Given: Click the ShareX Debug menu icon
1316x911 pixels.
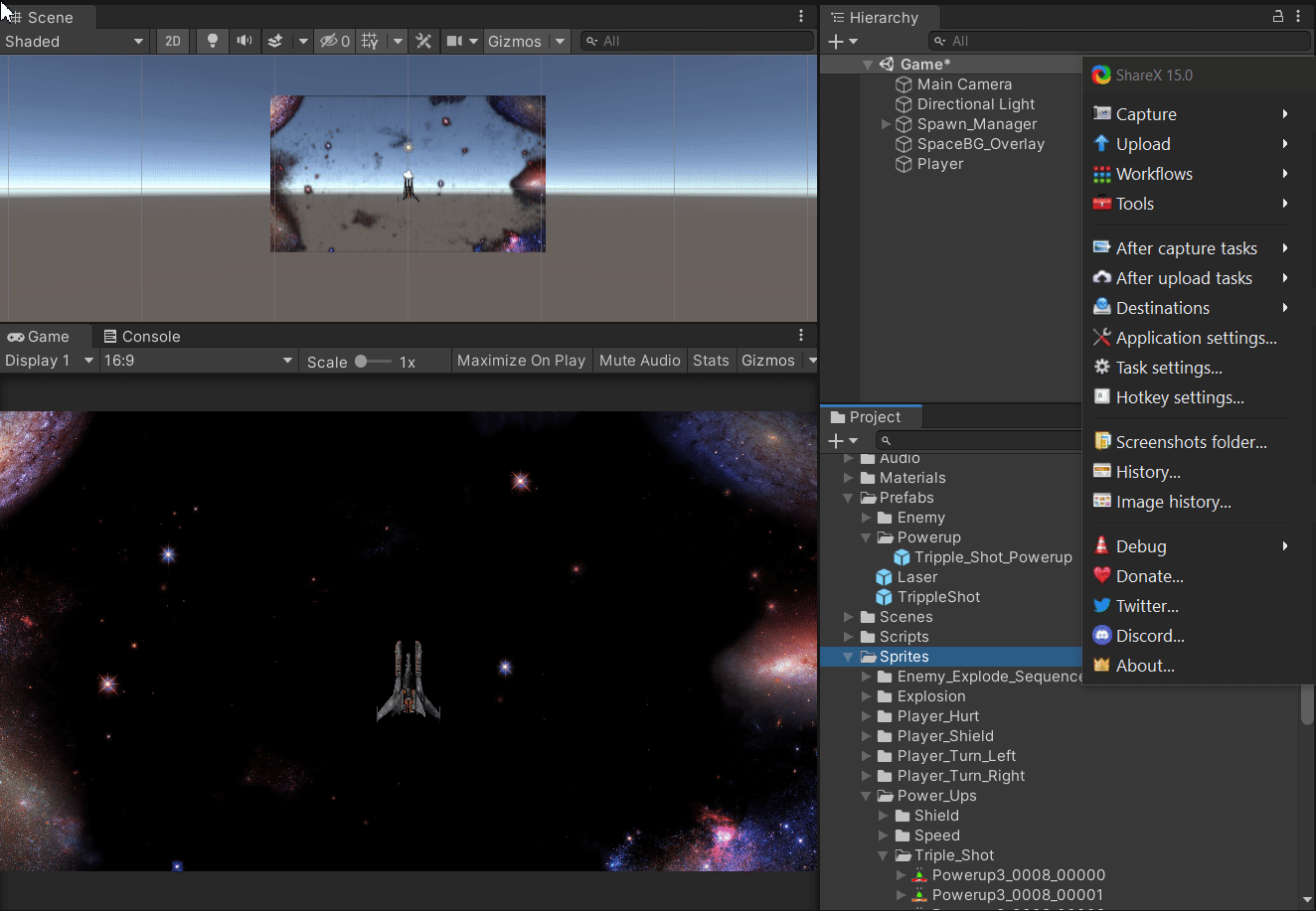Looking at the screenshot, I should (x=1101, y=545).
